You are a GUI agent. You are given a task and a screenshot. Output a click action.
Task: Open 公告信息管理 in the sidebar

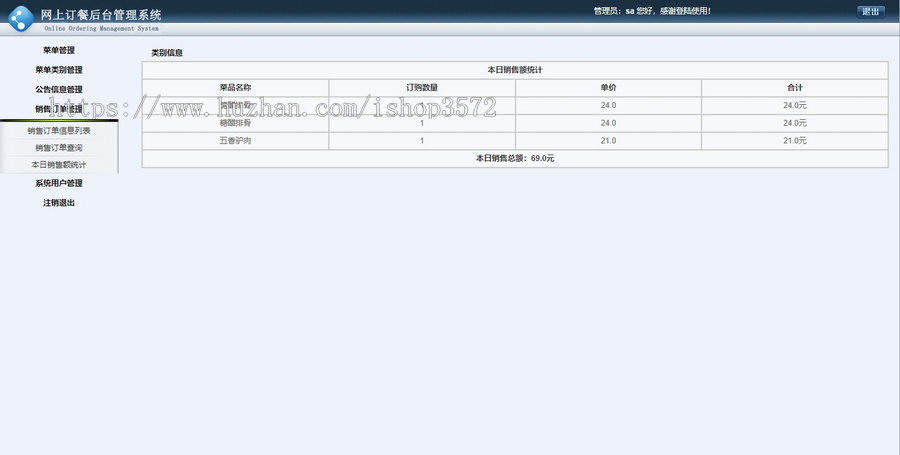59,90
